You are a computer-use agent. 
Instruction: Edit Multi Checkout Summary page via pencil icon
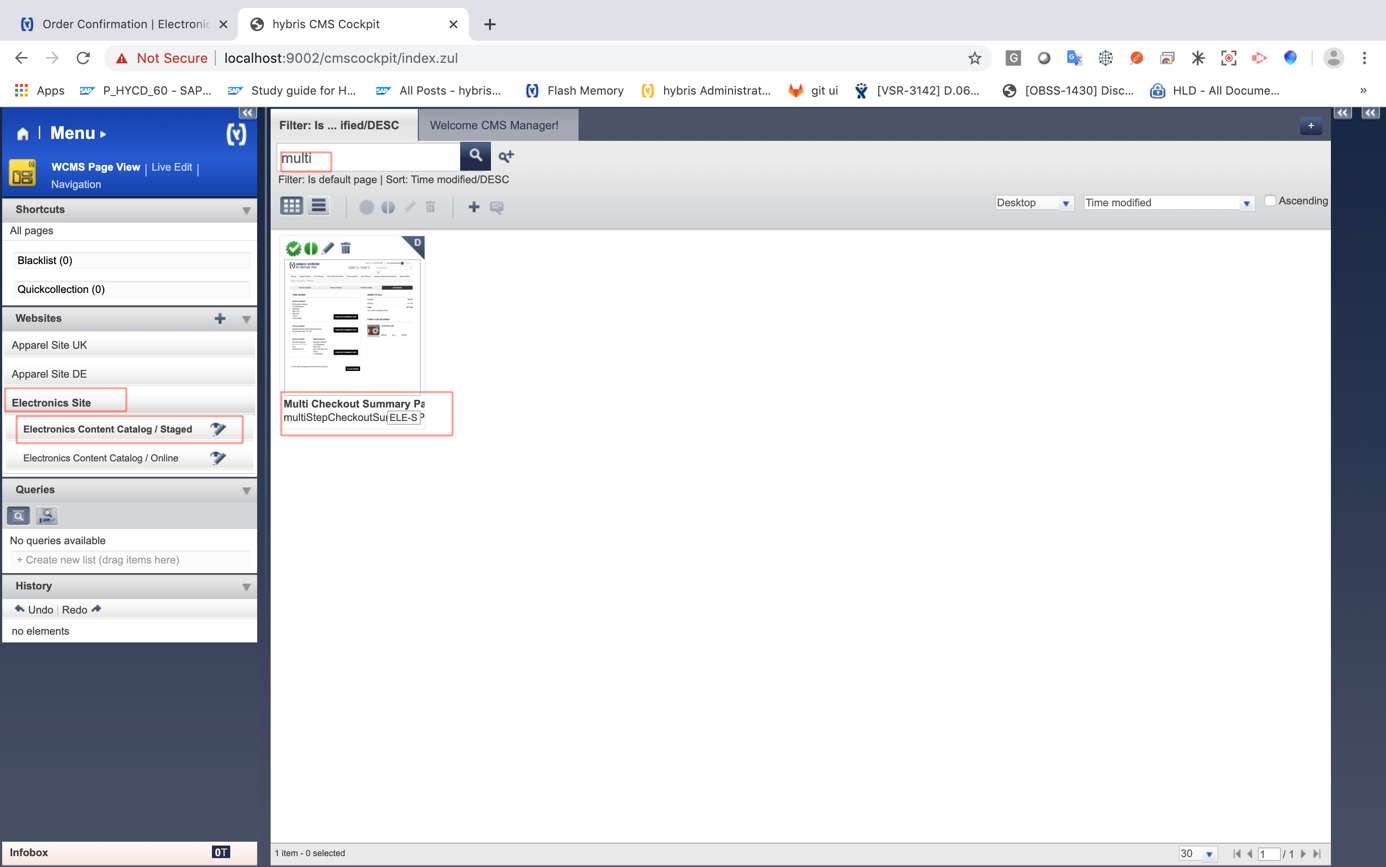pyautogui.click(x=328, y=248)
